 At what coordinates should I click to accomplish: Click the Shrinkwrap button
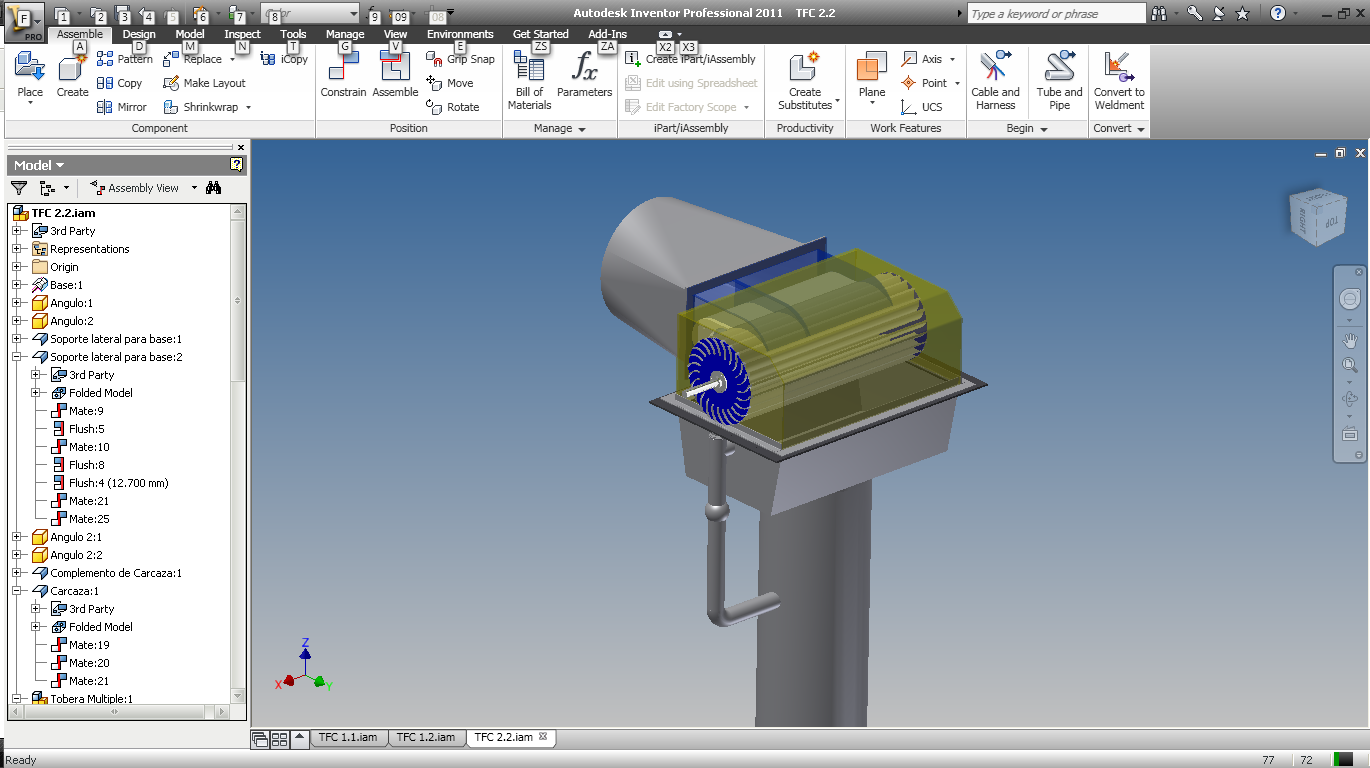pos(207,107)
